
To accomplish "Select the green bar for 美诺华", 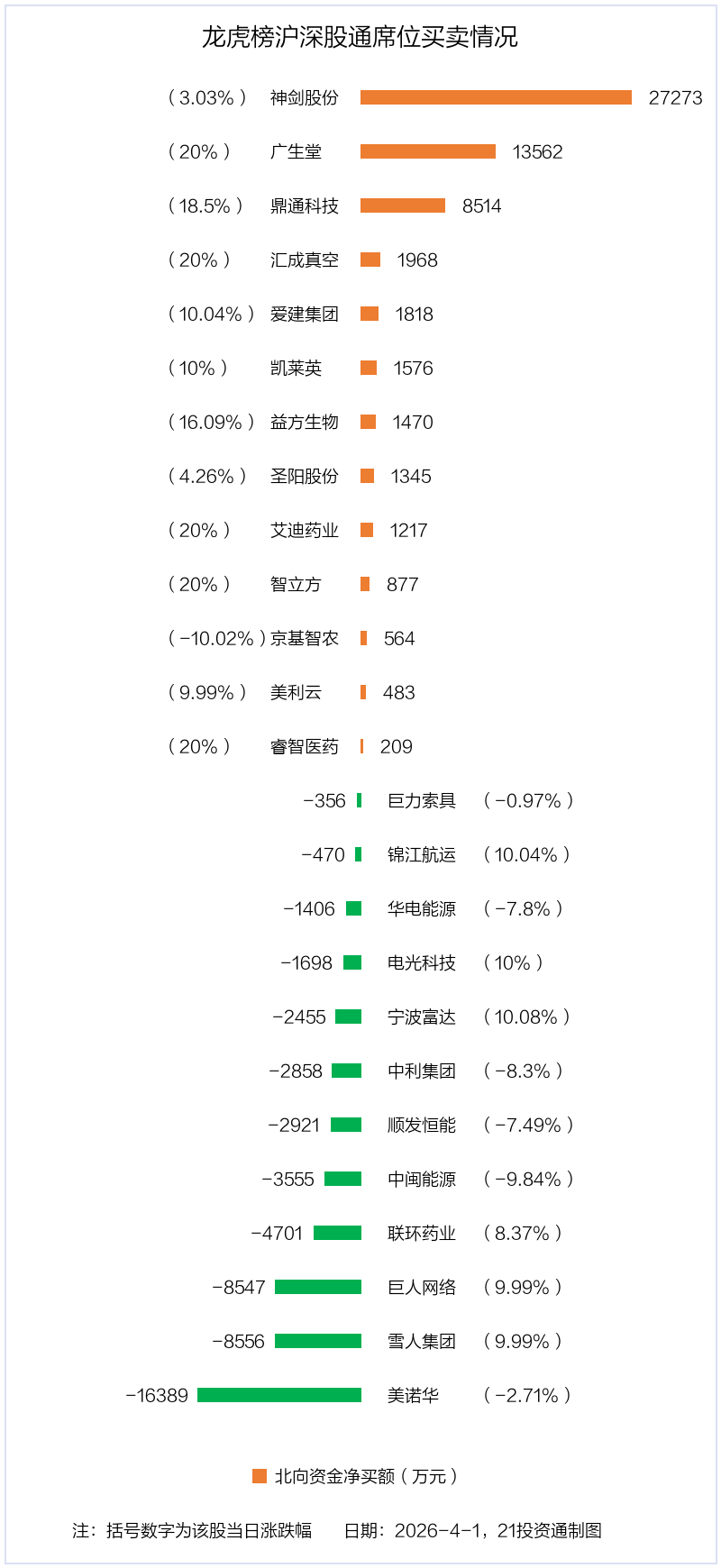I will 279,1395.
